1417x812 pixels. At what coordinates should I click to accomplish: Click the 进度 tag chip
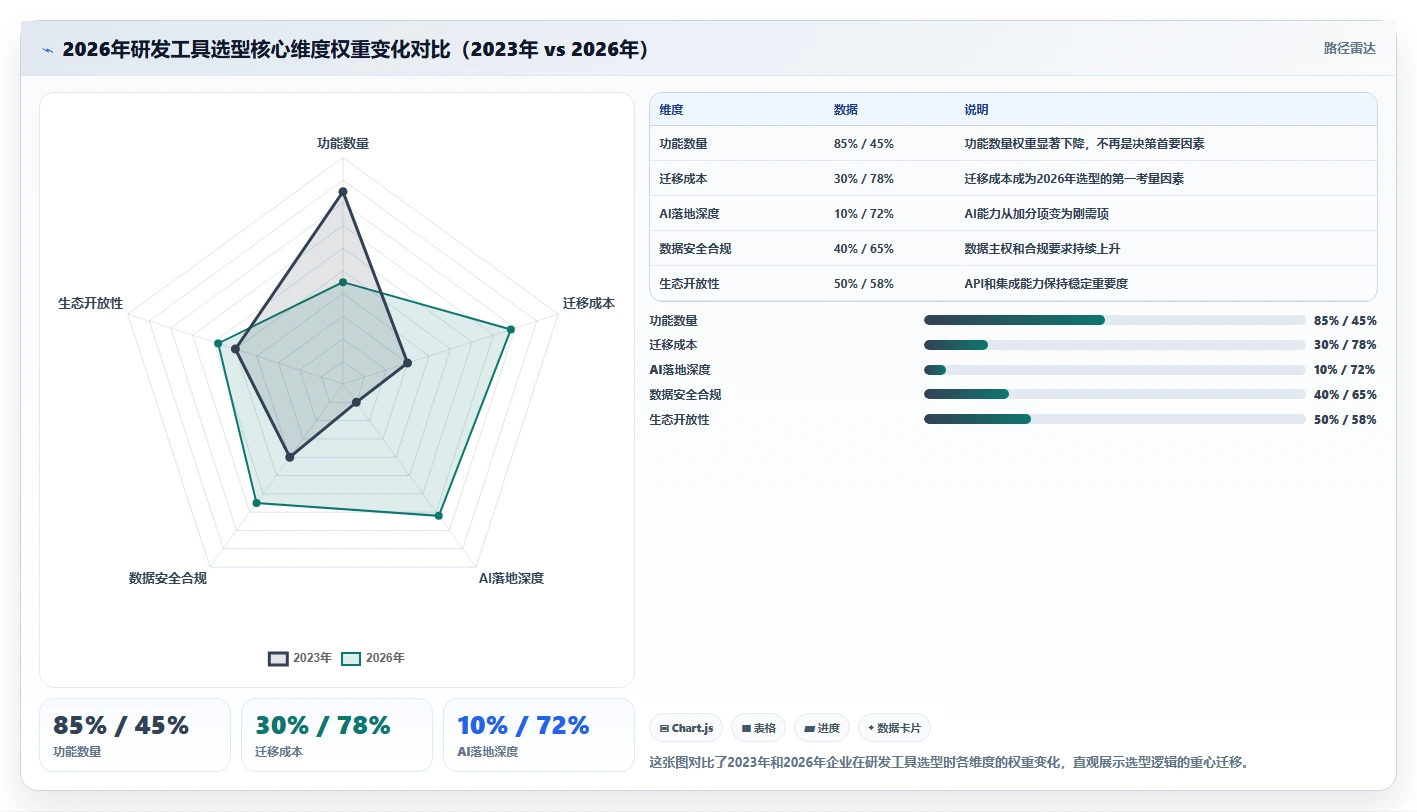822,728
